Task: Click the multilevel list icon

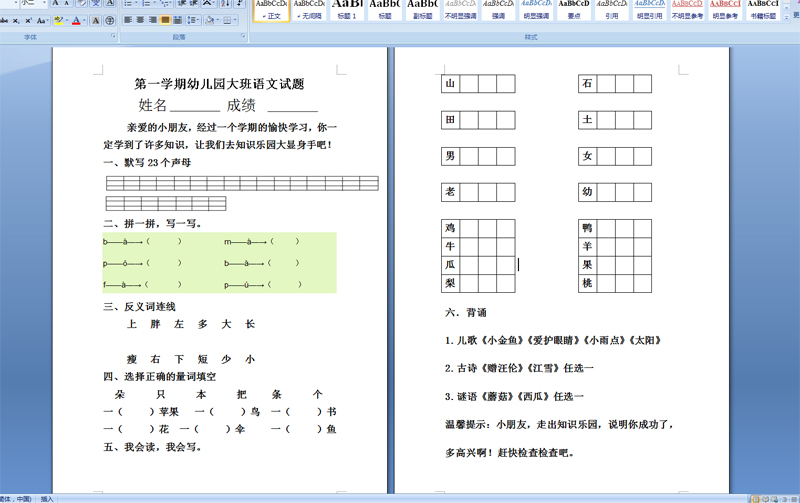Action: pyautogui.click(x=166, y=3)
